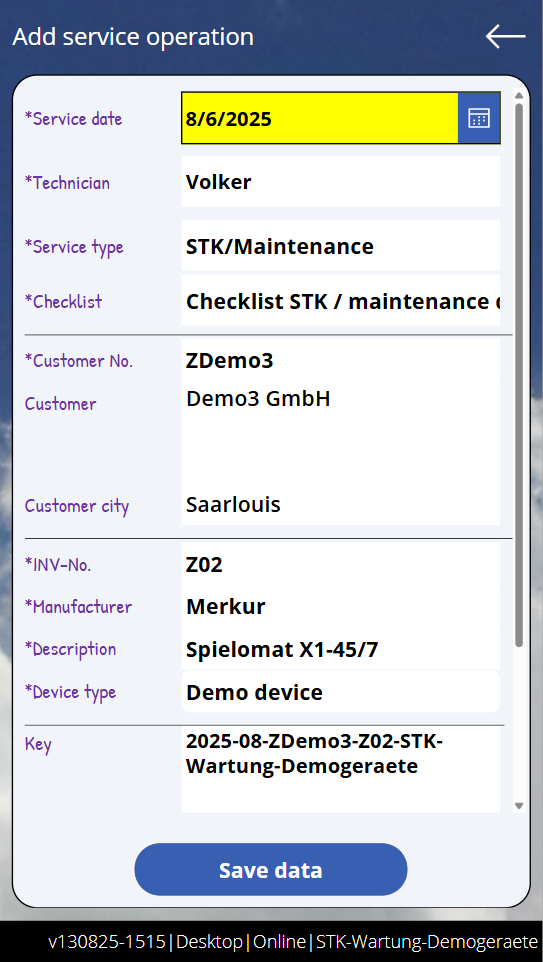Click version text v130825-1515 in status bar

coord(106,941)
